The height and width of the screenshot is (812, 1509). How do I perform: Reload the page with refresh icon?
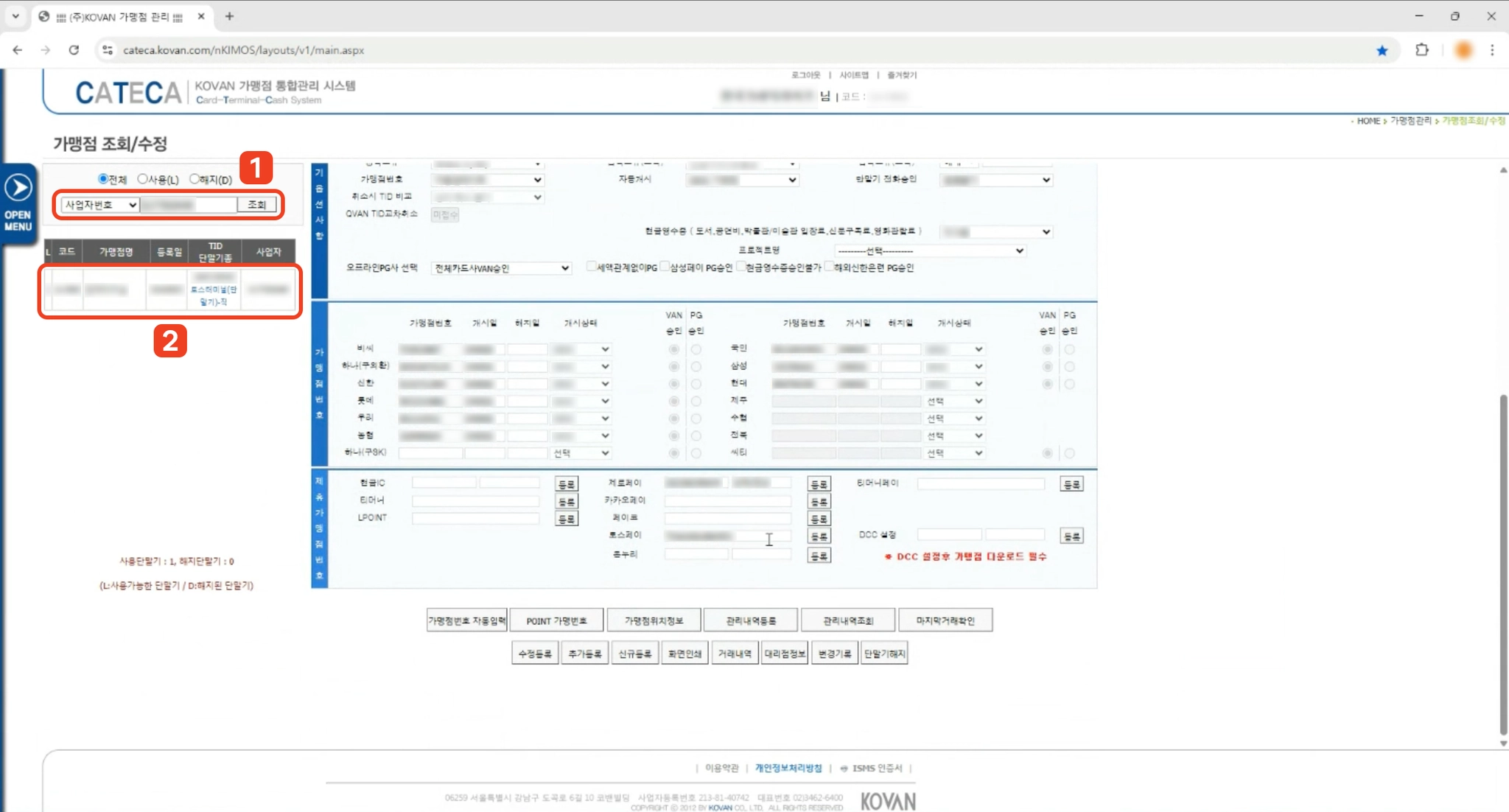(x=74, y=50)
